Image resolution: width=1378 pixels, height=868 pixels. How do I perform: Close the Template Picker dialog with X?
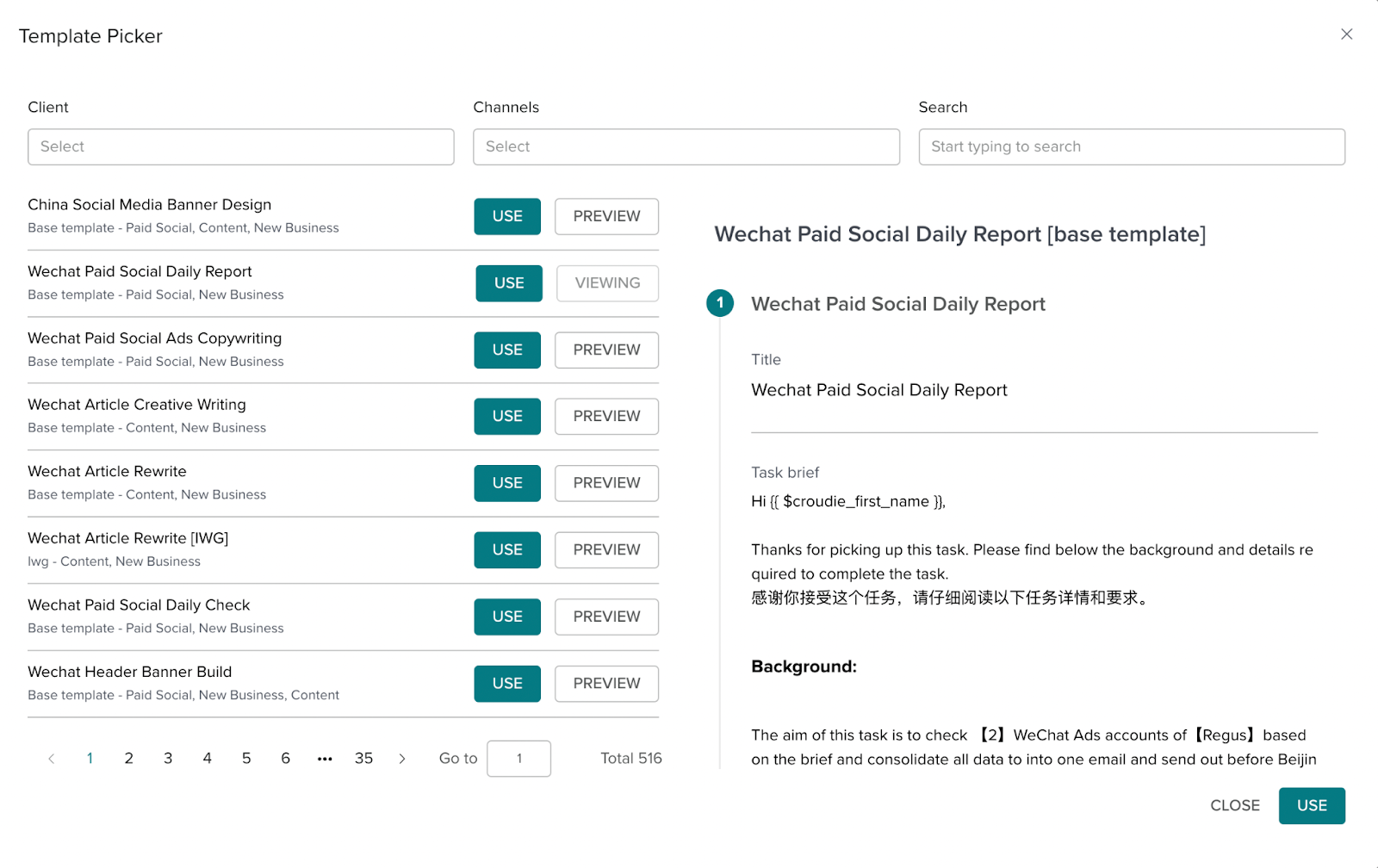(1346, 34)
